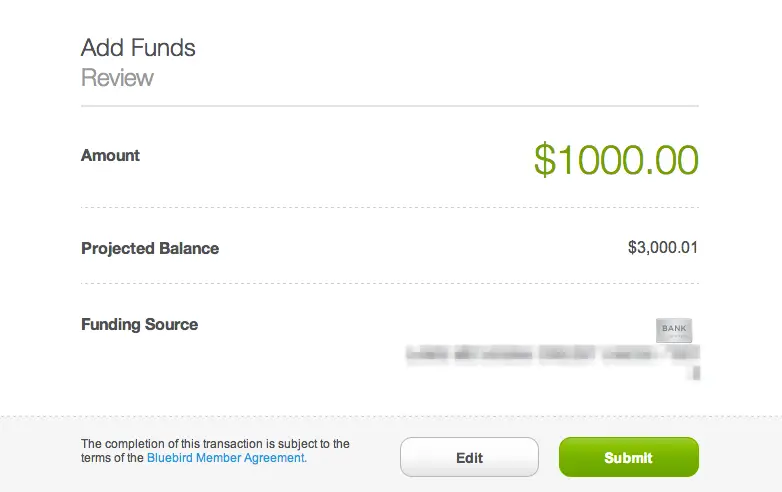This screenshot has width=782, height=492.
Task: Click the Add Funds heading
Action: pos(138,48)
